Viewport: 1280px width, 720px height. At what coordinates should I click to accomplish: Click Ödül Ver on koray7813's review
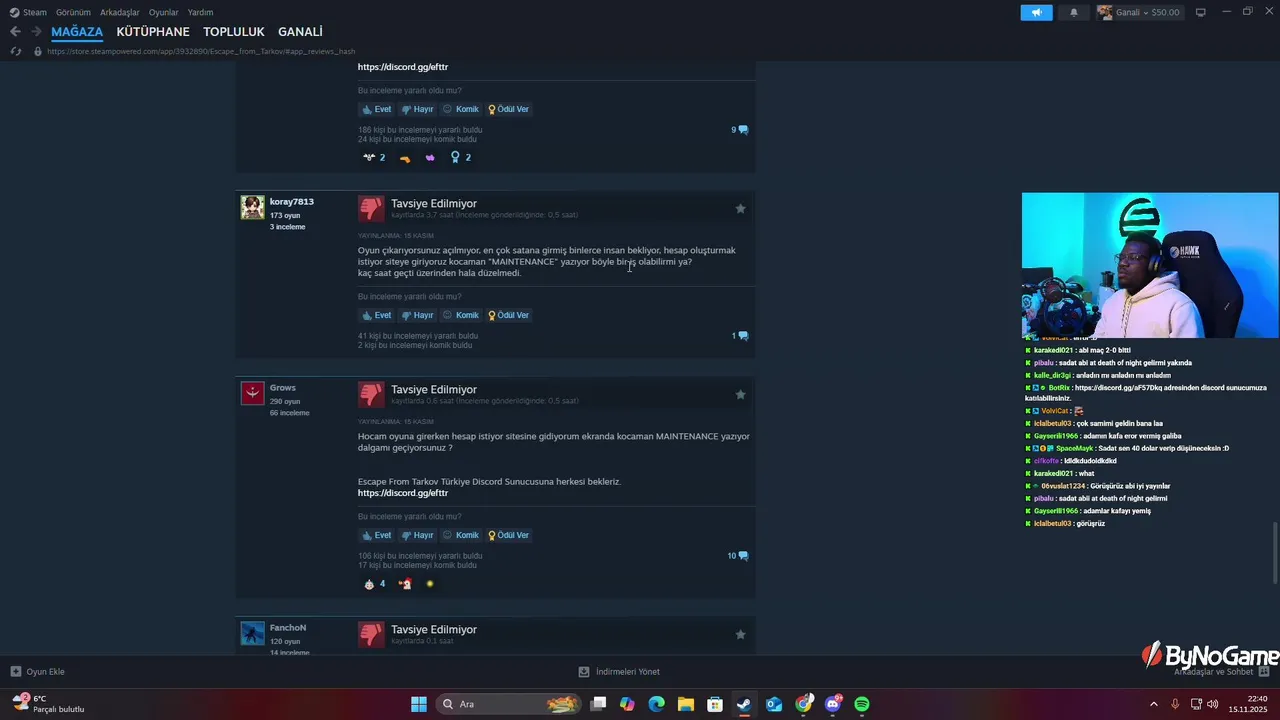[x=509, y=315]
